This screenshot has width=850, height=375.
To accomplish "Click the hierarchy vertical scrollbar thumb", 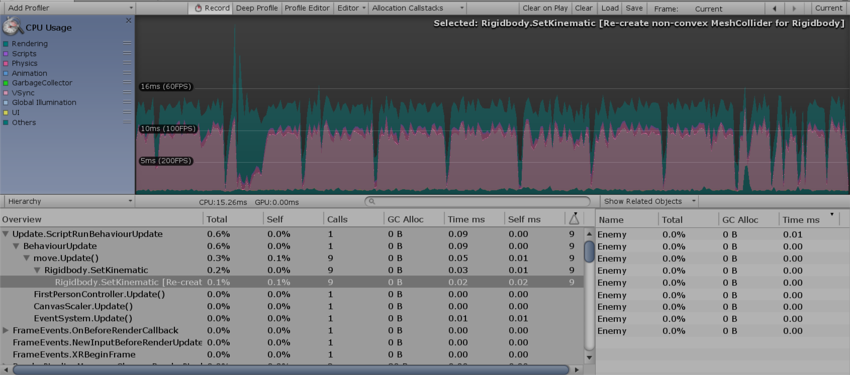I will (x=590, y=251).
